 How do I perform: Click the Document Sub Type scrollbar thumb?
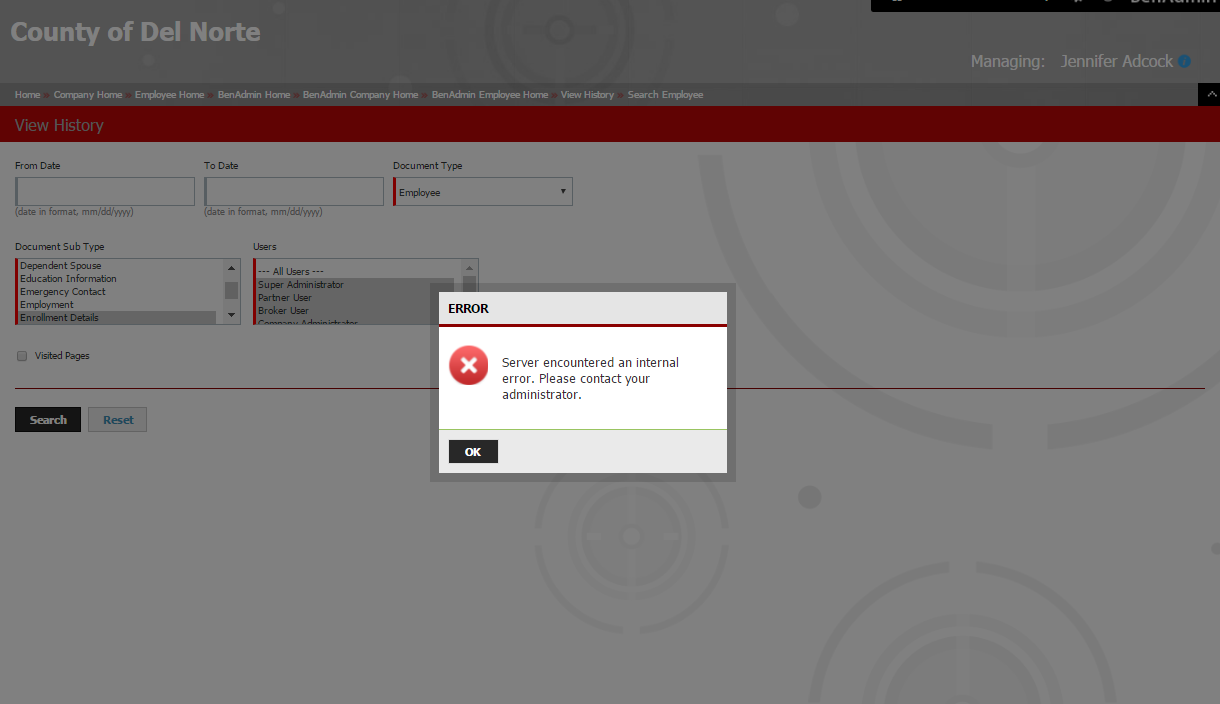tap(232, 290)
